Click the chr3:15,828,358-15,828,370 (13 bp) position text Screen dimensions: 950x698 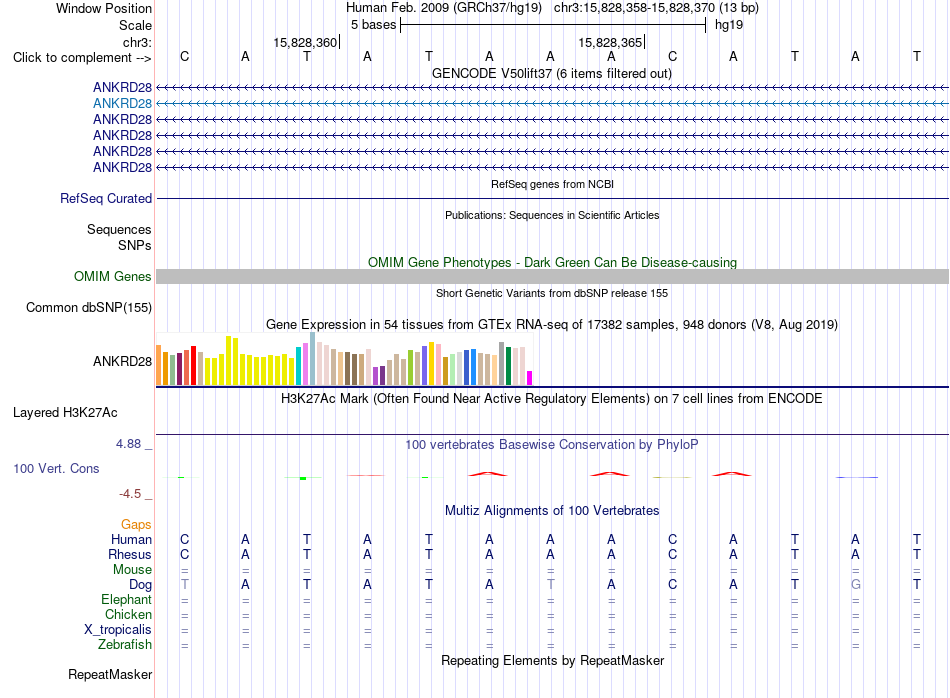656,8
